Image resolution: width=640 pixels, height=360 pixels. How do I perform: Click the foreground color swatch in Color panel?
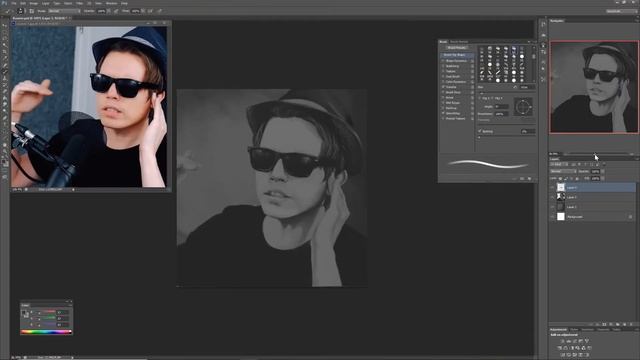(23, 312)
